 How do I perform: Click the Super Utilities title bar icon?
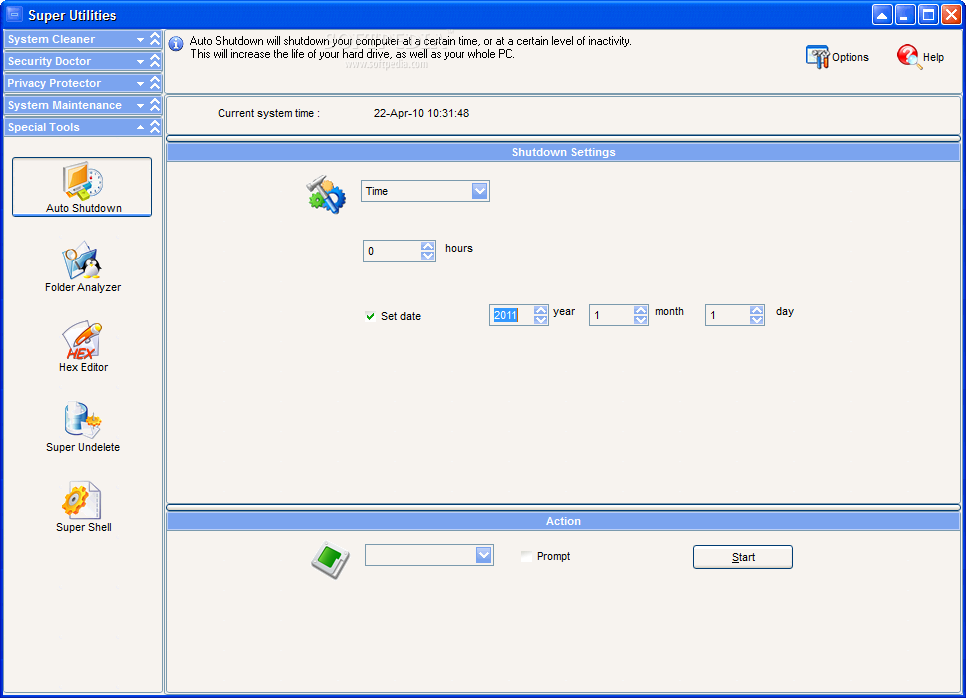14,14
